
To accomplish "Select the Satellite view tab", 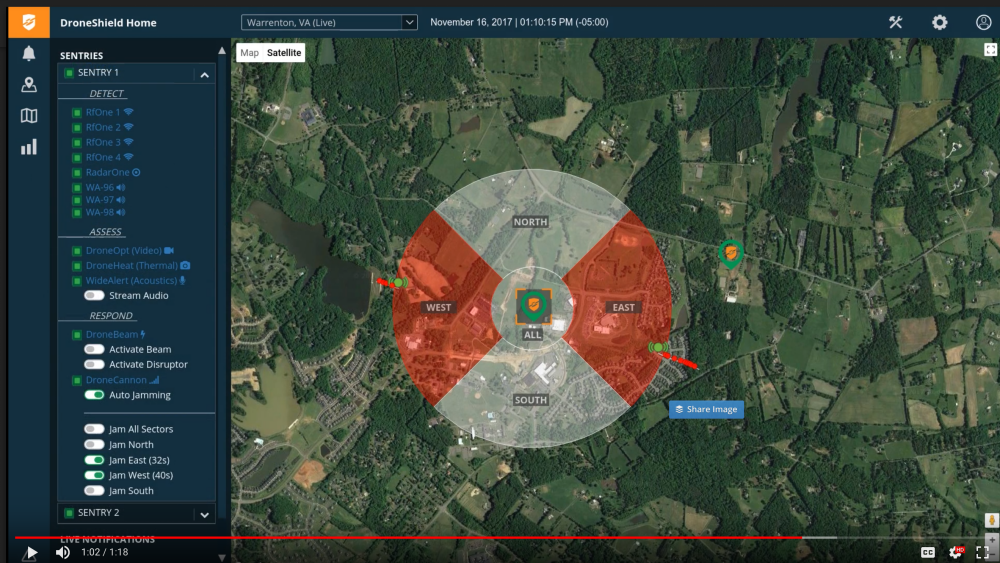I will pos(284,53).
